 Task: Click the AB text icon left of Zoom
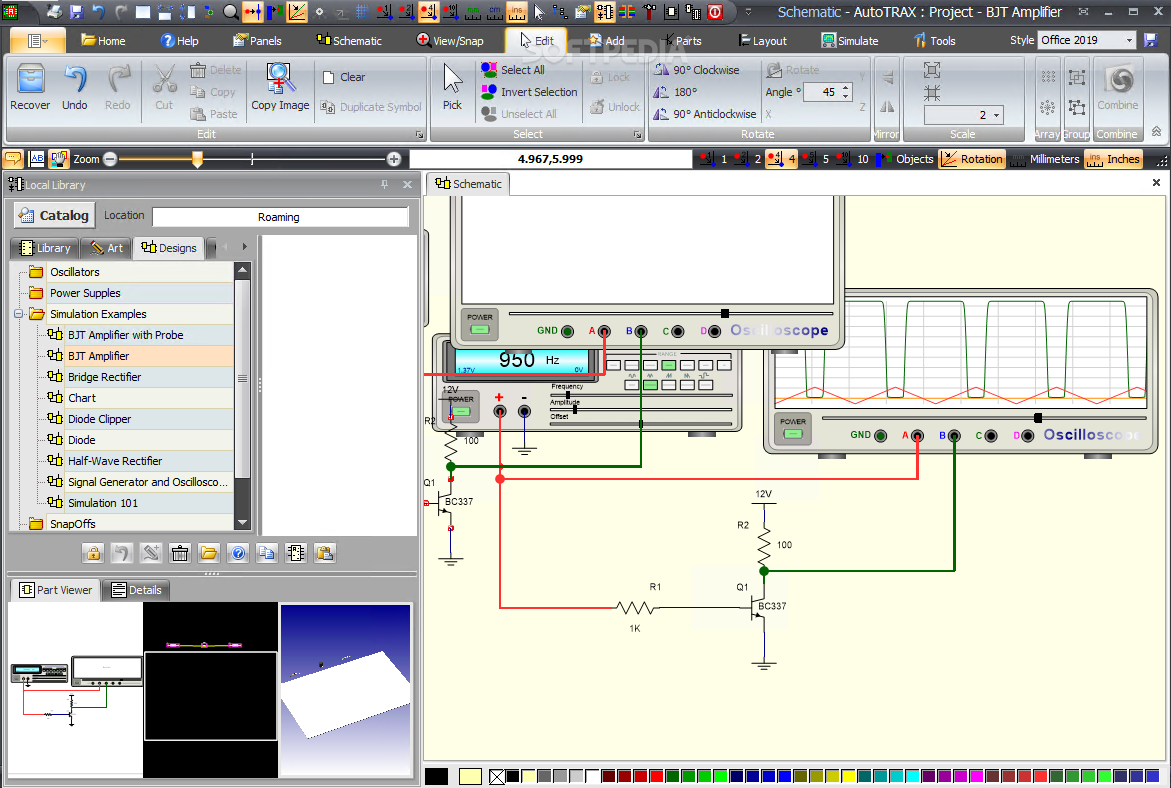point(37,158)
